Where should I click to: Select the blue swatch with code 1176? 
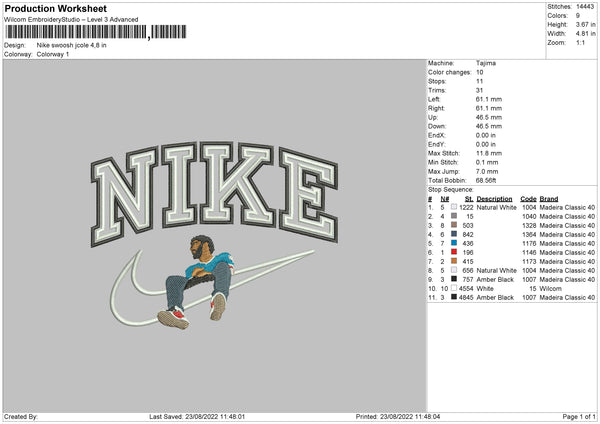pyautogui.click(x=454, y=243)
